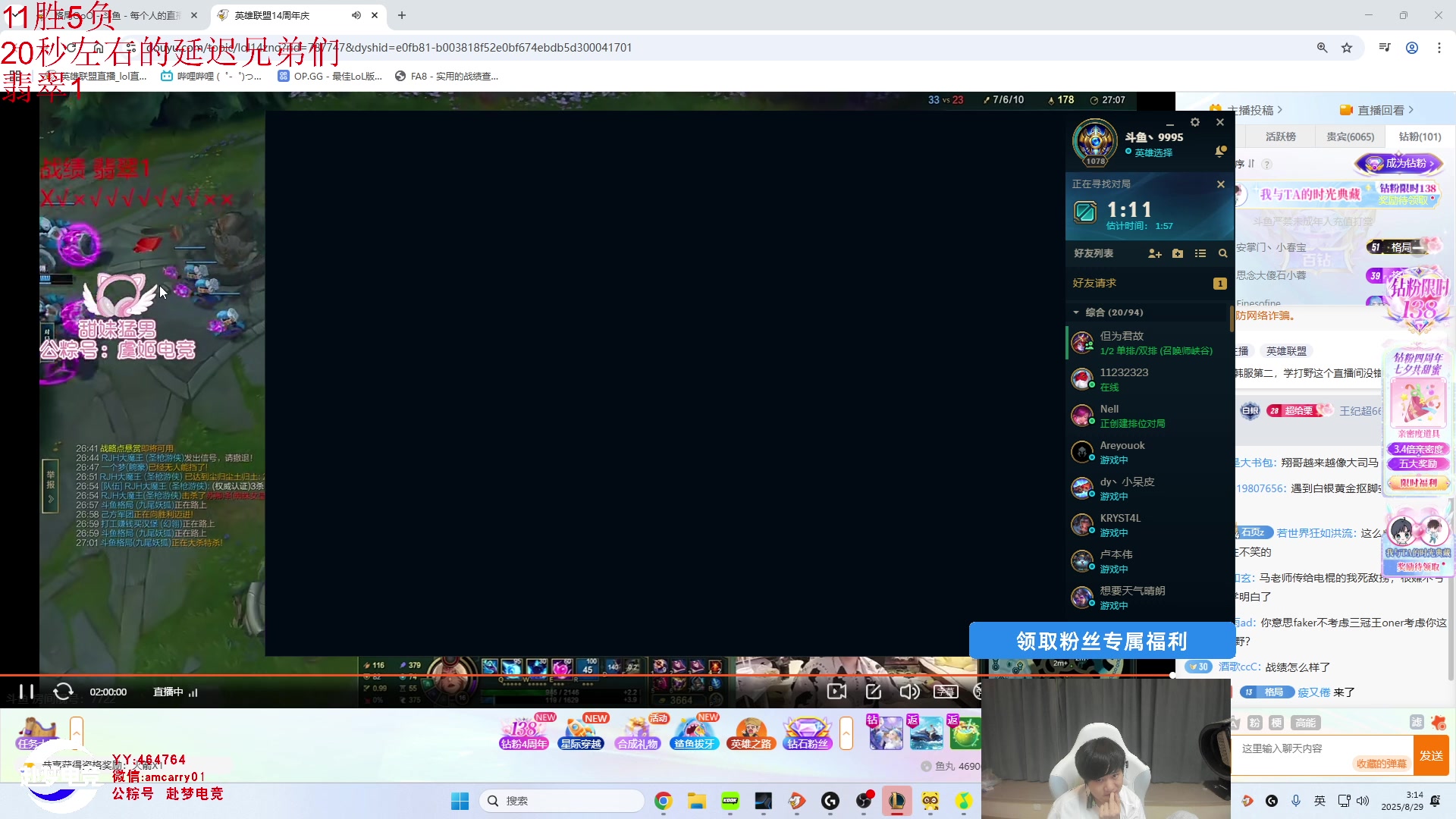Open Chrome from the taskbar
The width and height of the screenshot is (1456, 819).
664,801
